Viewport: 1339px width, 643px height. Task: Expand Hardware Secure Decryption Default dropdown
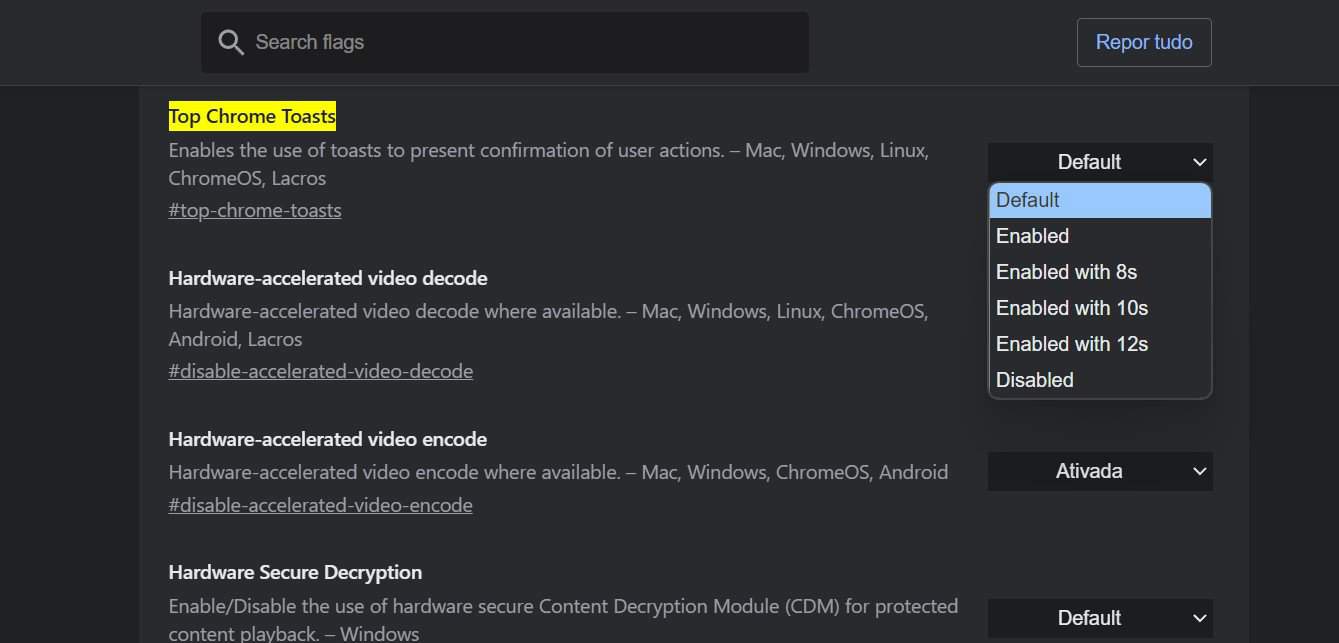(1099, 618)
